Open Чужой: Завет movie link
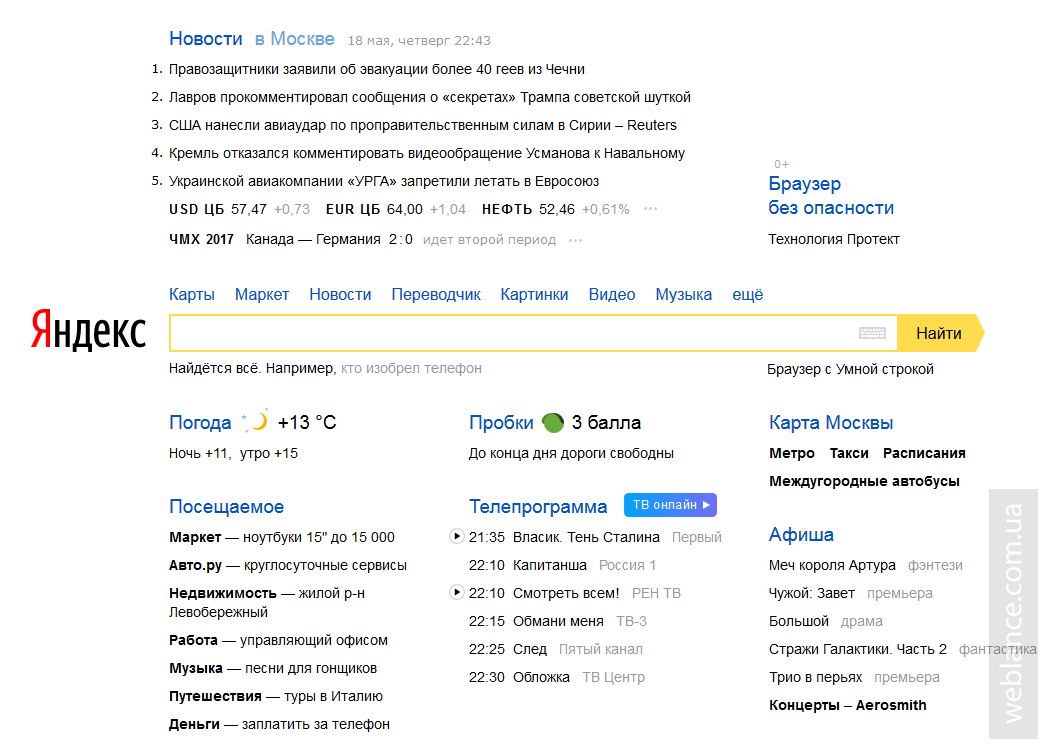Image resolution: width=1045 pixels, height=746 pixels. tap(811, 593)
